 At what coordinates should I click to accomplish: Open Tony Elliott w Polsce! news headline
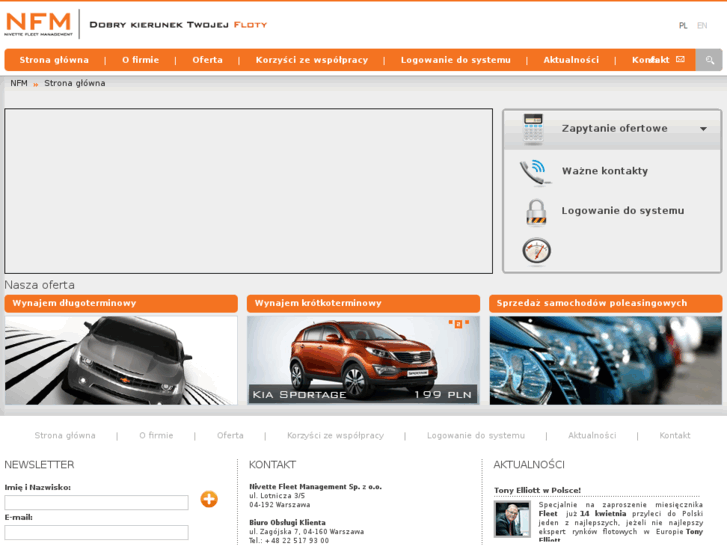(537, 490)
